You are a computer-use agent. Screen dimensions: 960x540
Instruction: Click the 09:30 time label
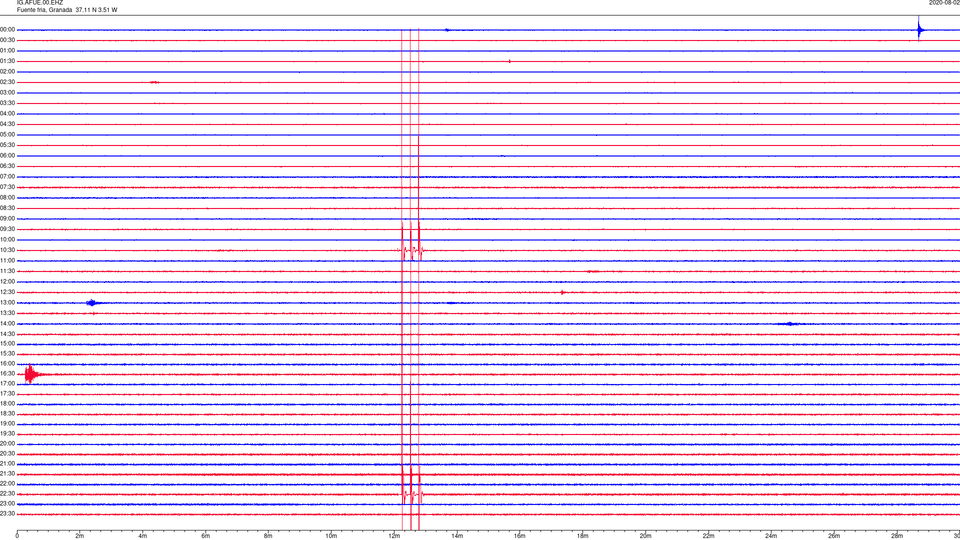pyautogui.click(x=7, y=229)
